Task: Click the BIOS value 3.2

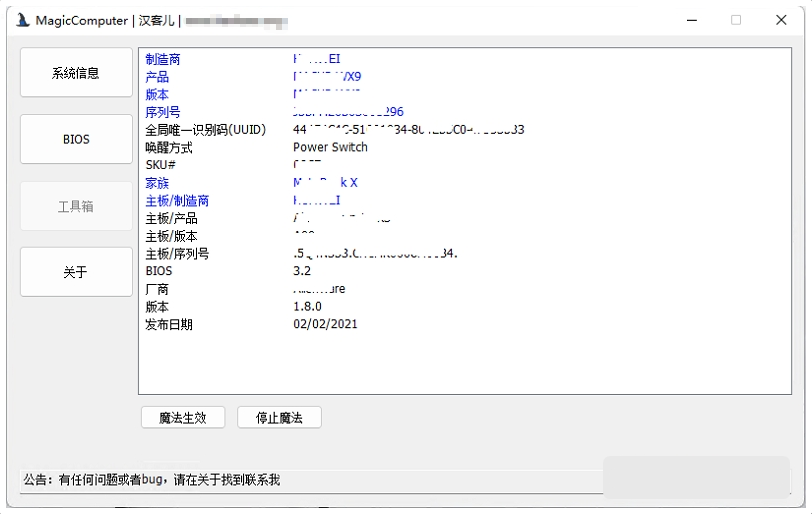Action: point(302,271)
